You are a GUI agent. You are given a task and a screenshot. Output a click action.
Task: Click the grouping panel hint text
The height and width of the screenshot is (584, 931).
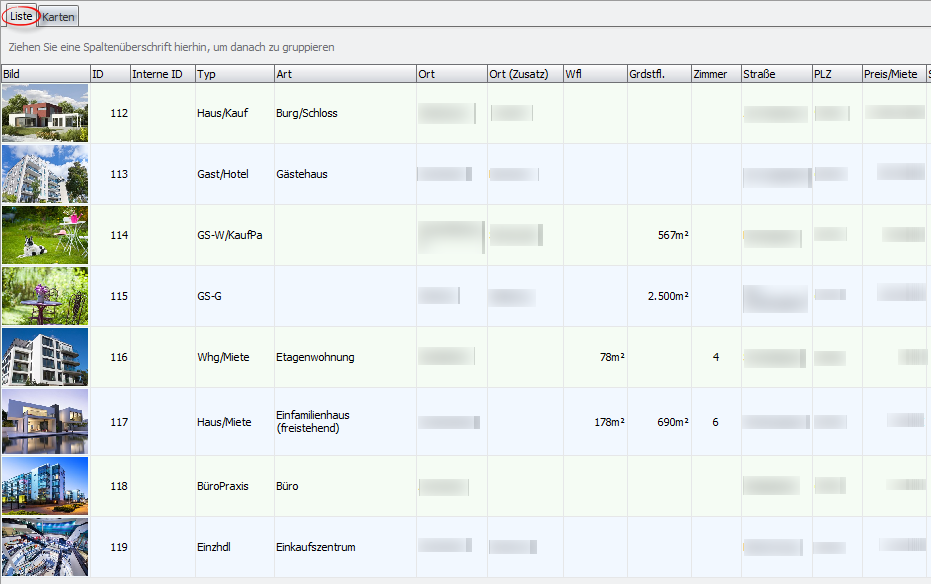tap(171, 47)
